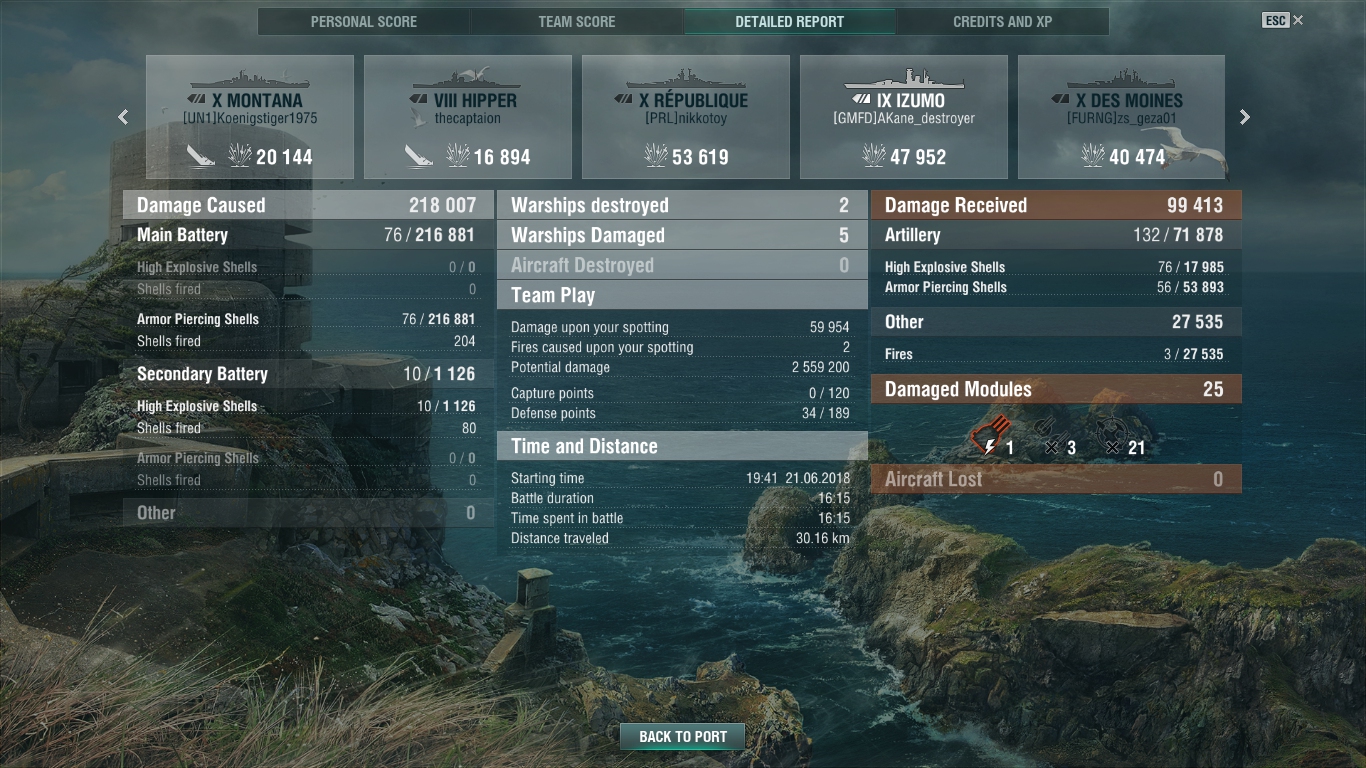
Task: Click the Izumo battleship silhouette icon
Action: tap(904, 80)
